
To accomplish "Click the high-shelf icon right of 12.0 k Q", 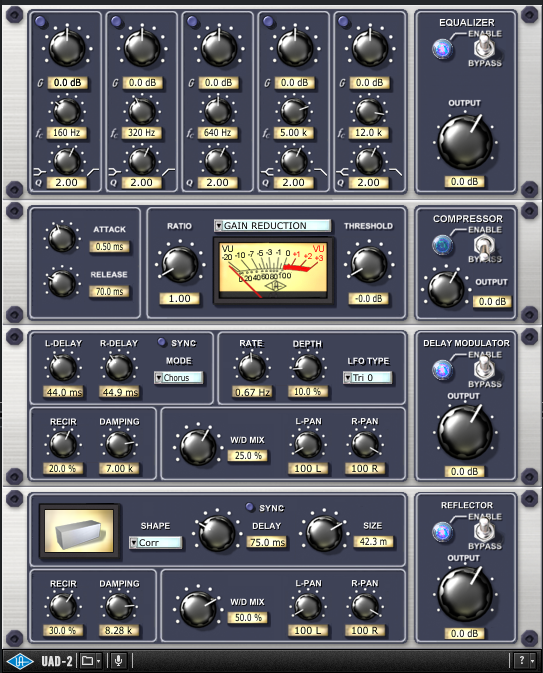I will 395,172.
